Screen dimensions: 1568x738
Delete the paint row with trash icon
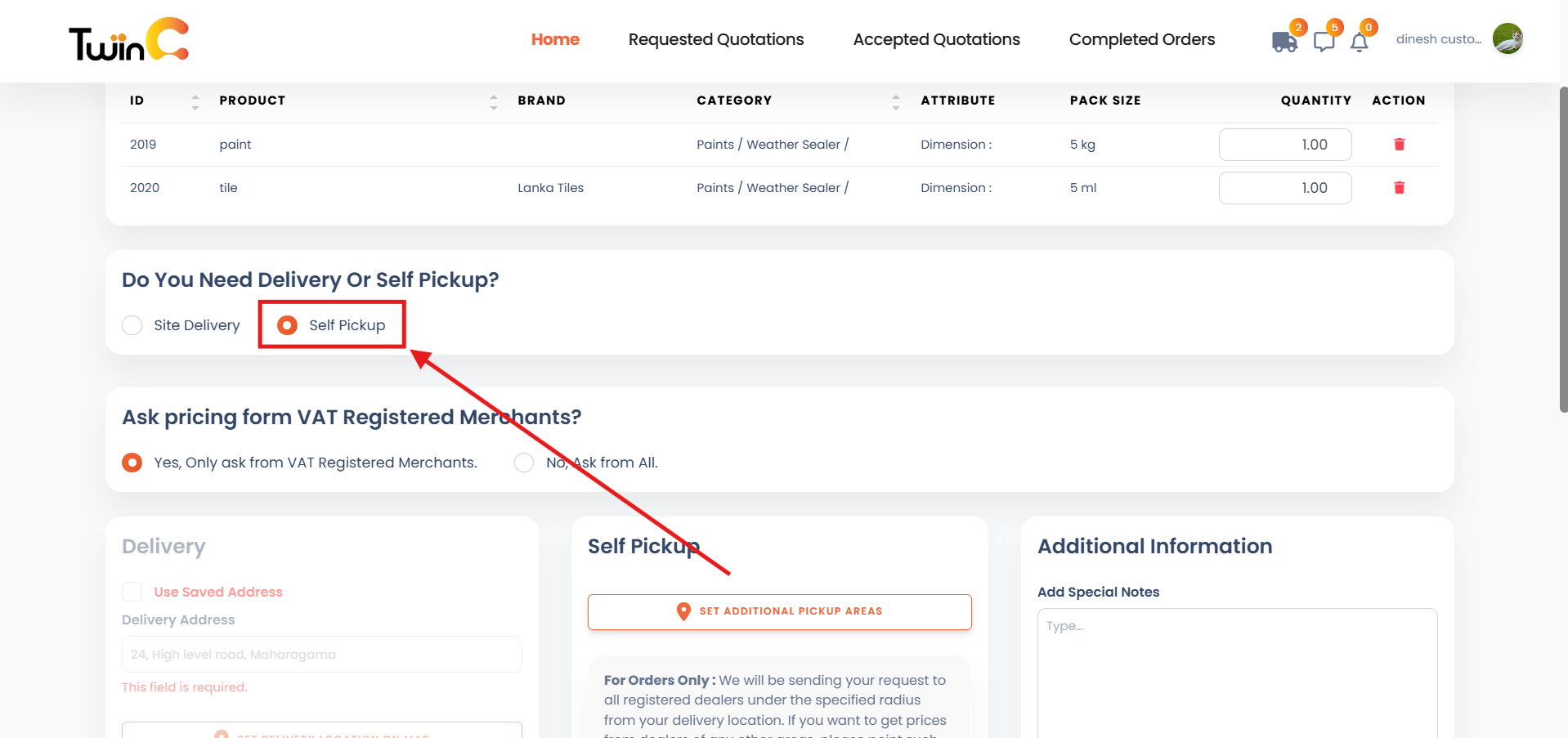point(1399,145)
